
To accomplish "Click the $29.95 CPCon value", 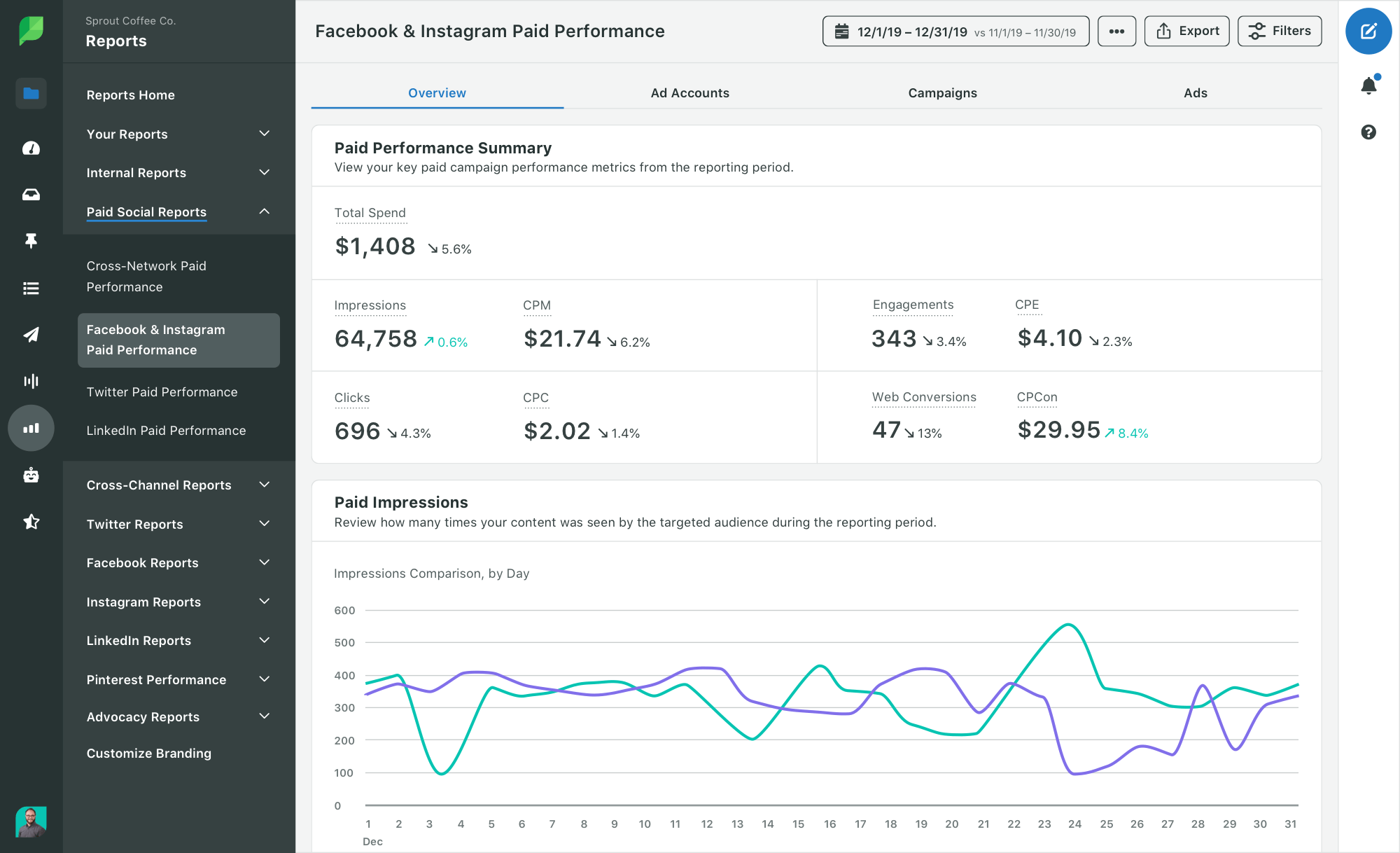I will click(1058, 429).
